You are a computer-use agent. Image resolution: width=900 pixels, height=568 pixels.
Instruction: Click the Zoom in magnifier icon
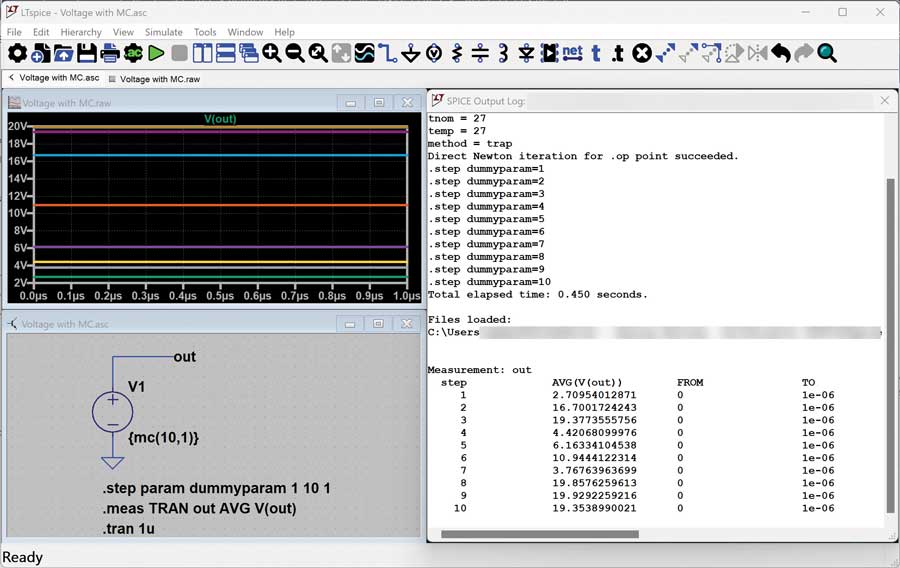tap(272, 53)
